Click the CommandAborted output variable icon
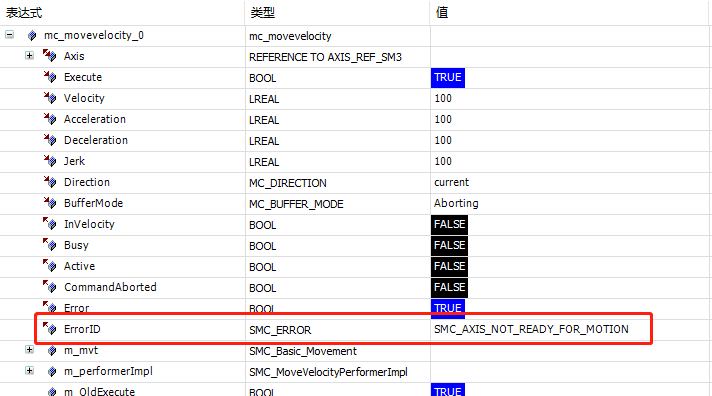 tap(50, 287)
